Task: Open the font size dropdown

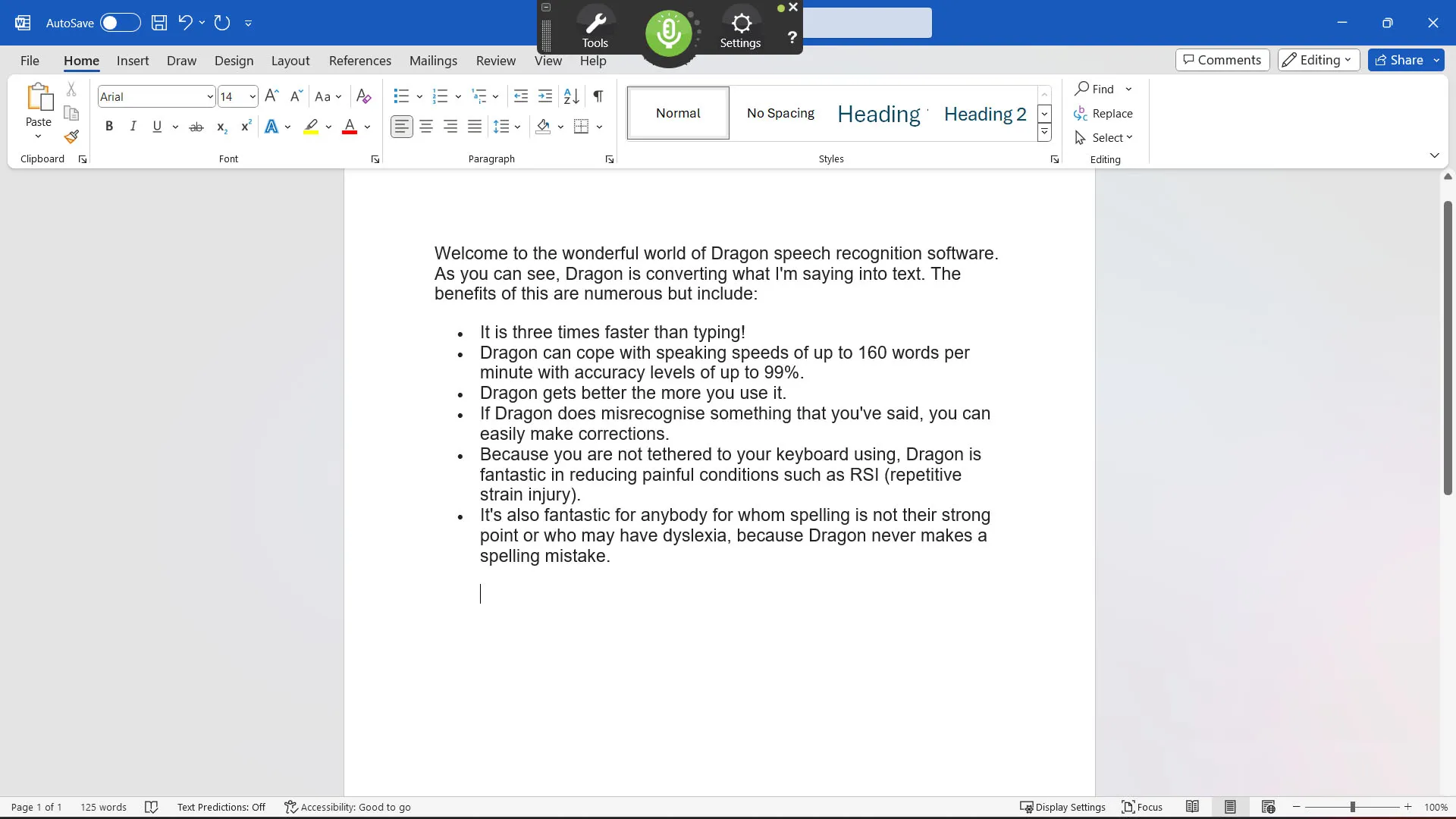Action: (253, 97)
